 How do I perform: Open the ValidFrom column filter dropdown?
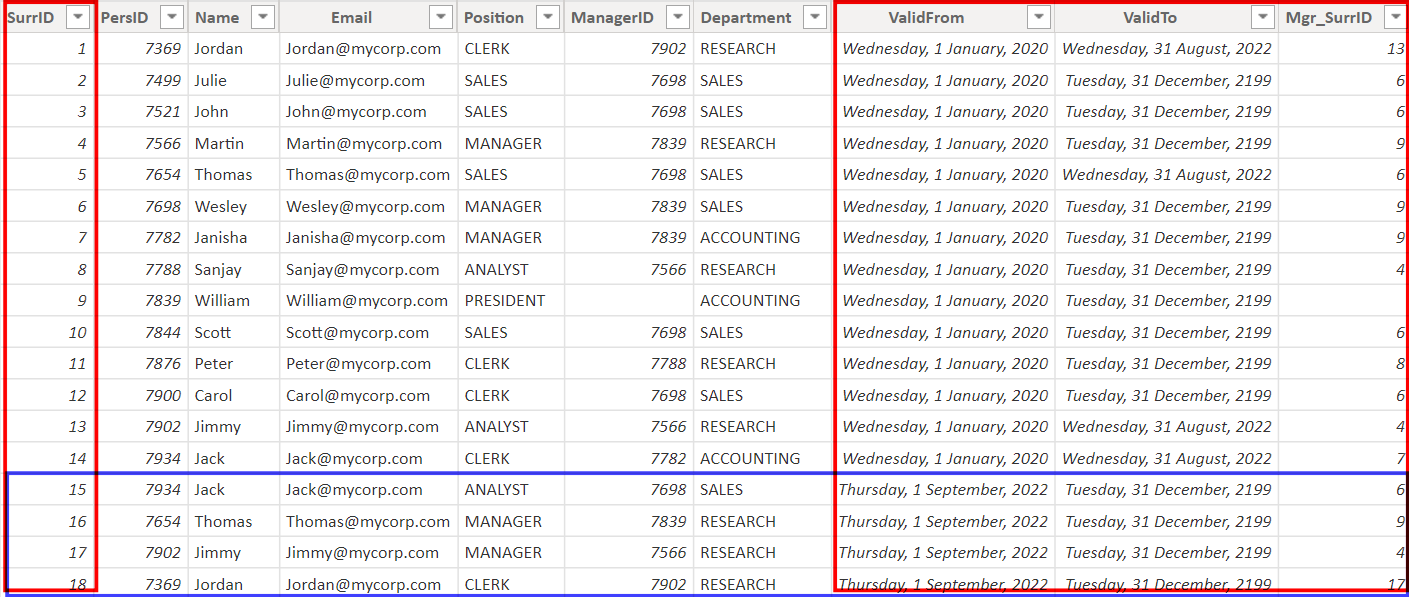coord(1039,17)
